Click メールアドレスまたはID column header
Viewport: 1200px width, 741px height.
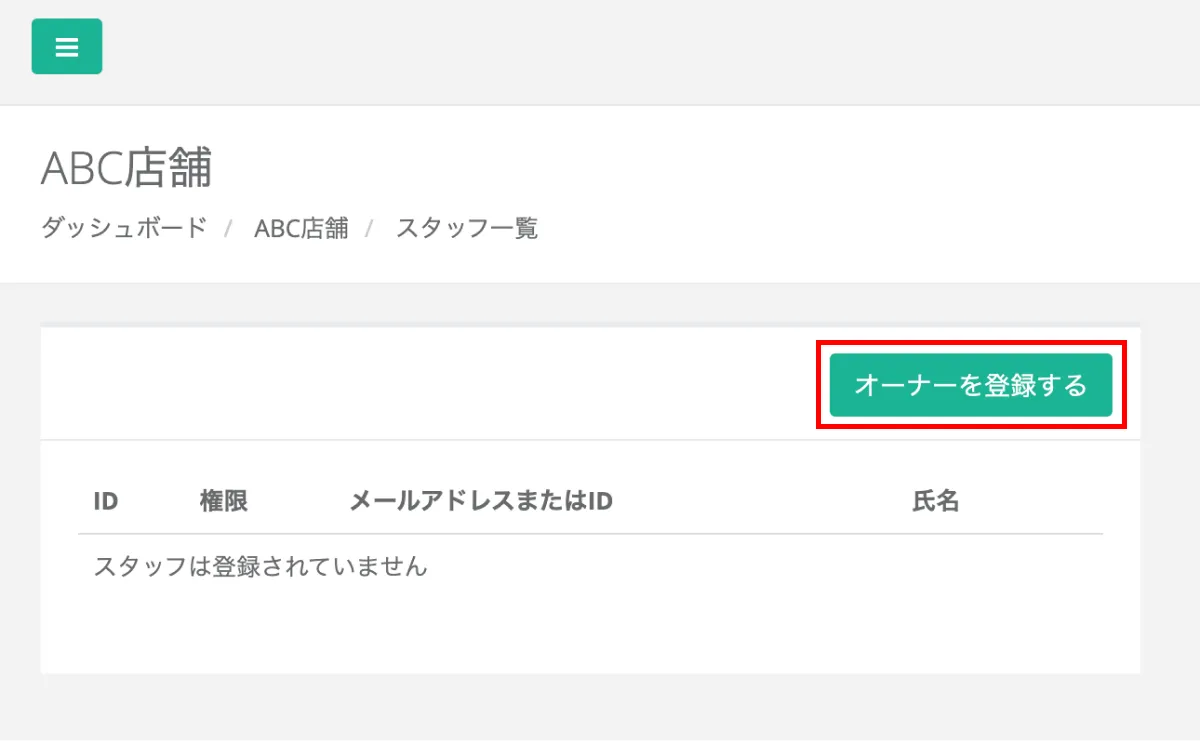pos(481,501)
